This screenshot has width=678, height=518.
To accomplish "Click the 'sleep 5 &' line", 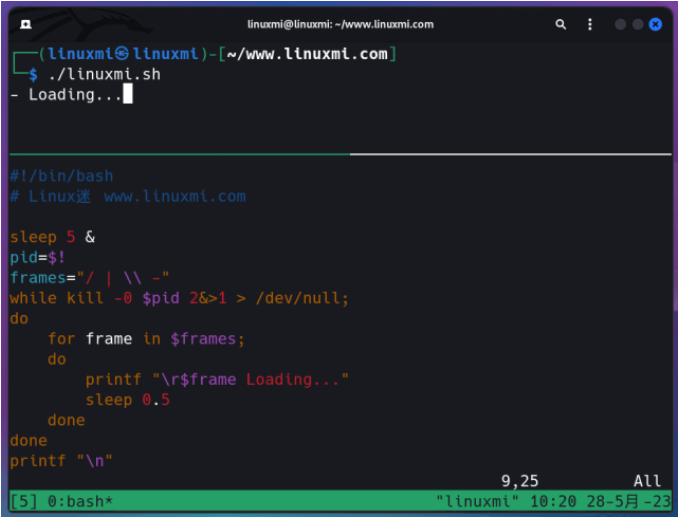I will (52, 237).
